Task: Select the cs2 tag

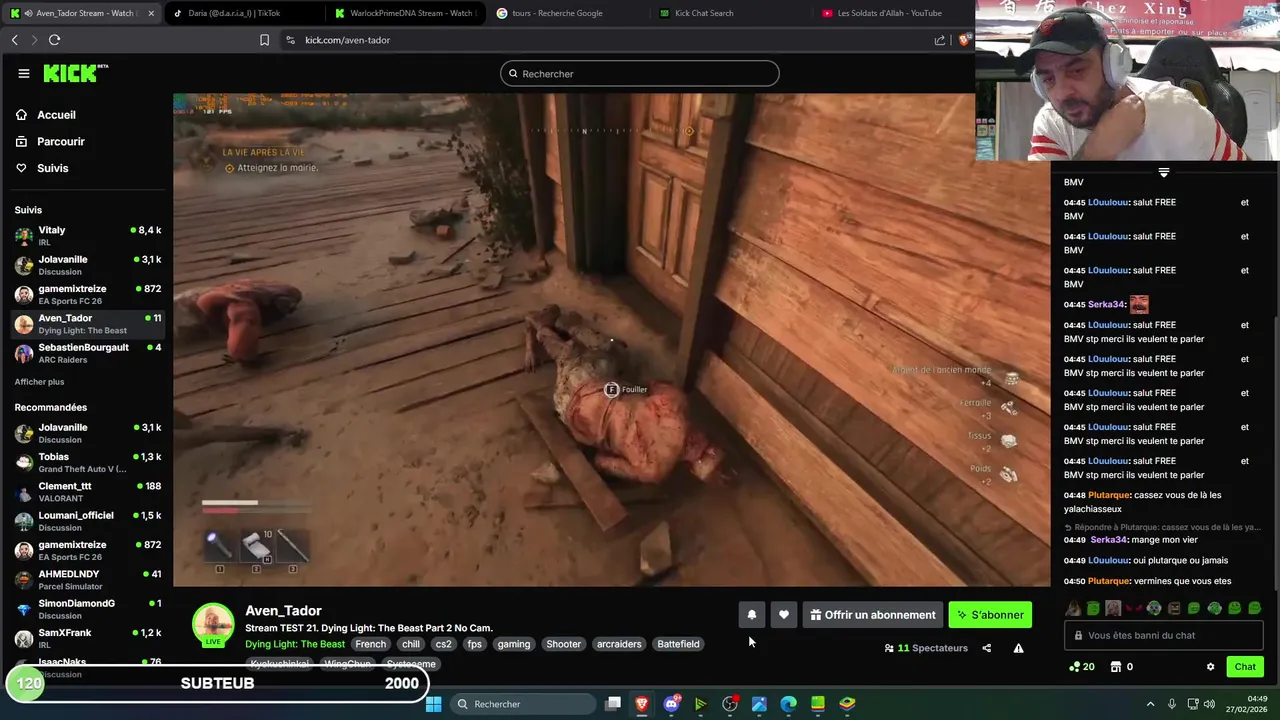Action: [x=443, y=644]
